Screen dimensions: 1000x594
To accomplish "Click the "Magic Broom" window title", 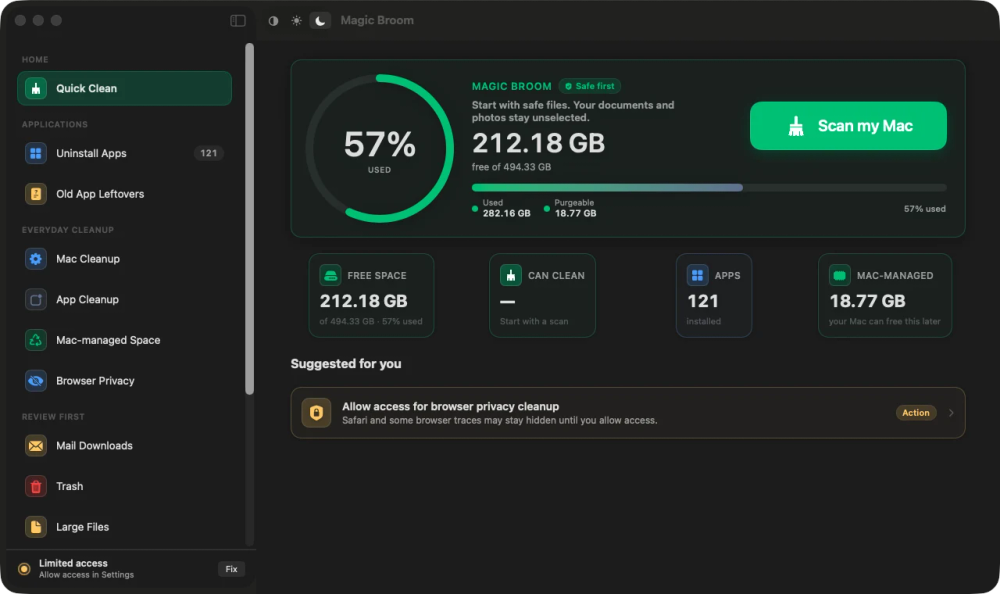I will pos(377,20).
